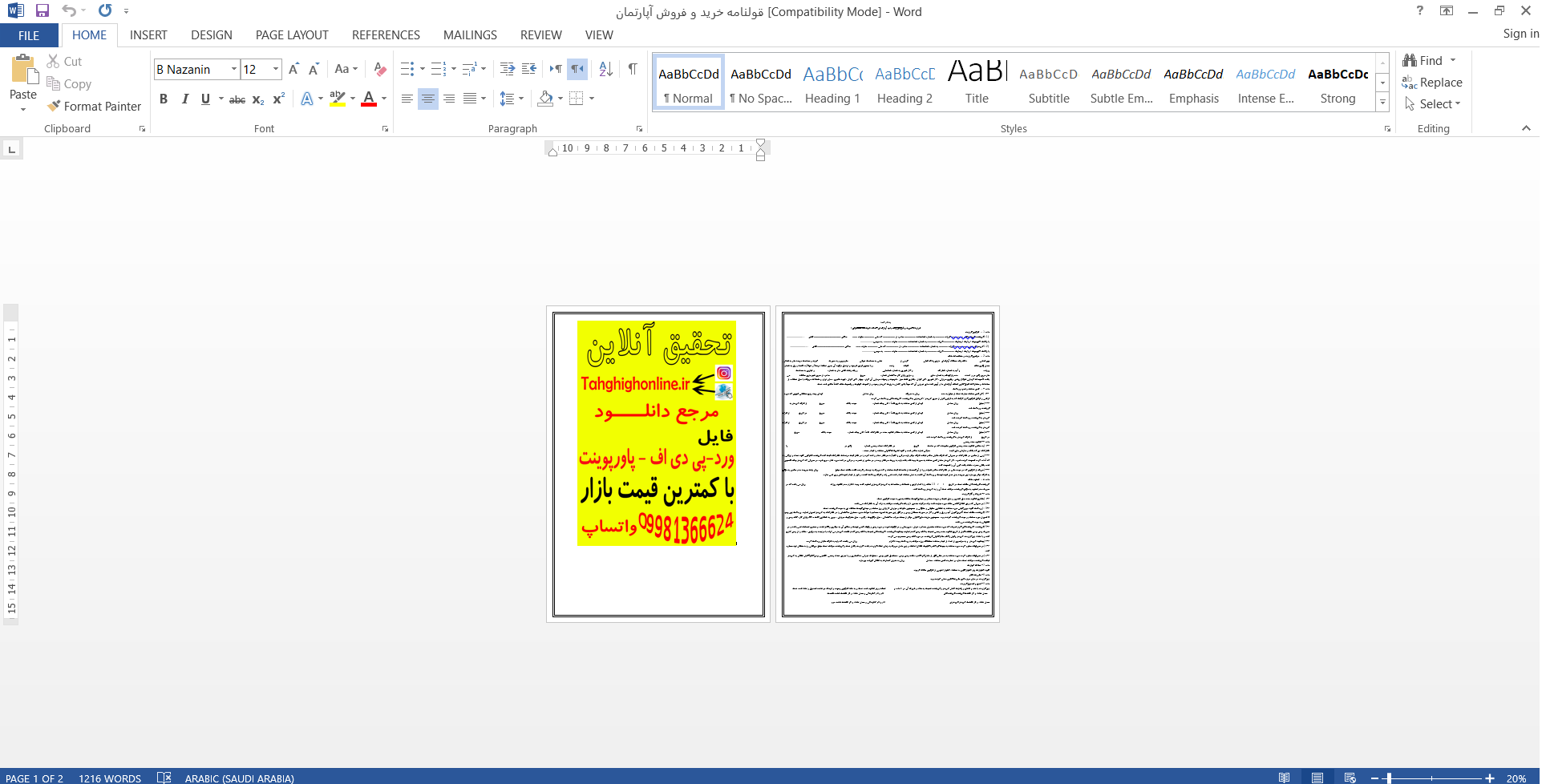Expand Change Case options

[x=346, y=69]
